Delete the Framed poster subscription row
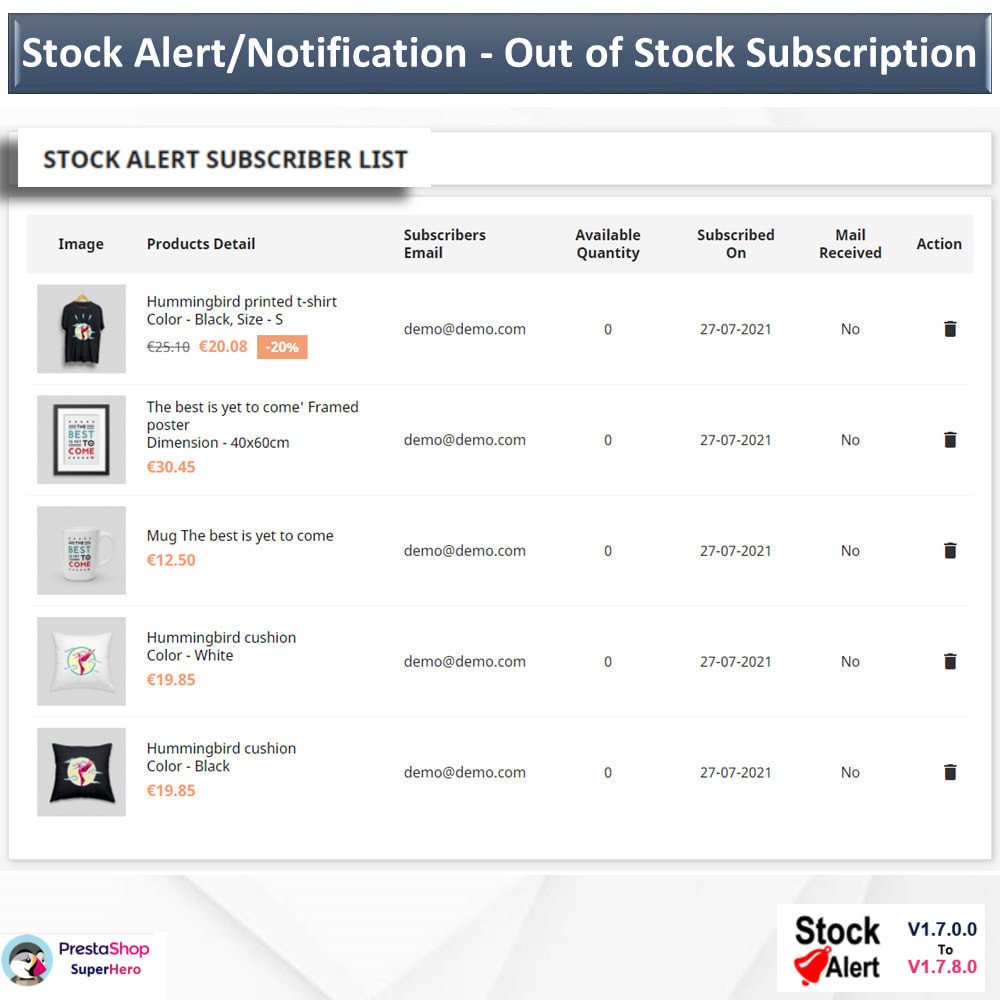Image resolution: width=1000 pixels, height=1000 pixels. coord(950,439)
